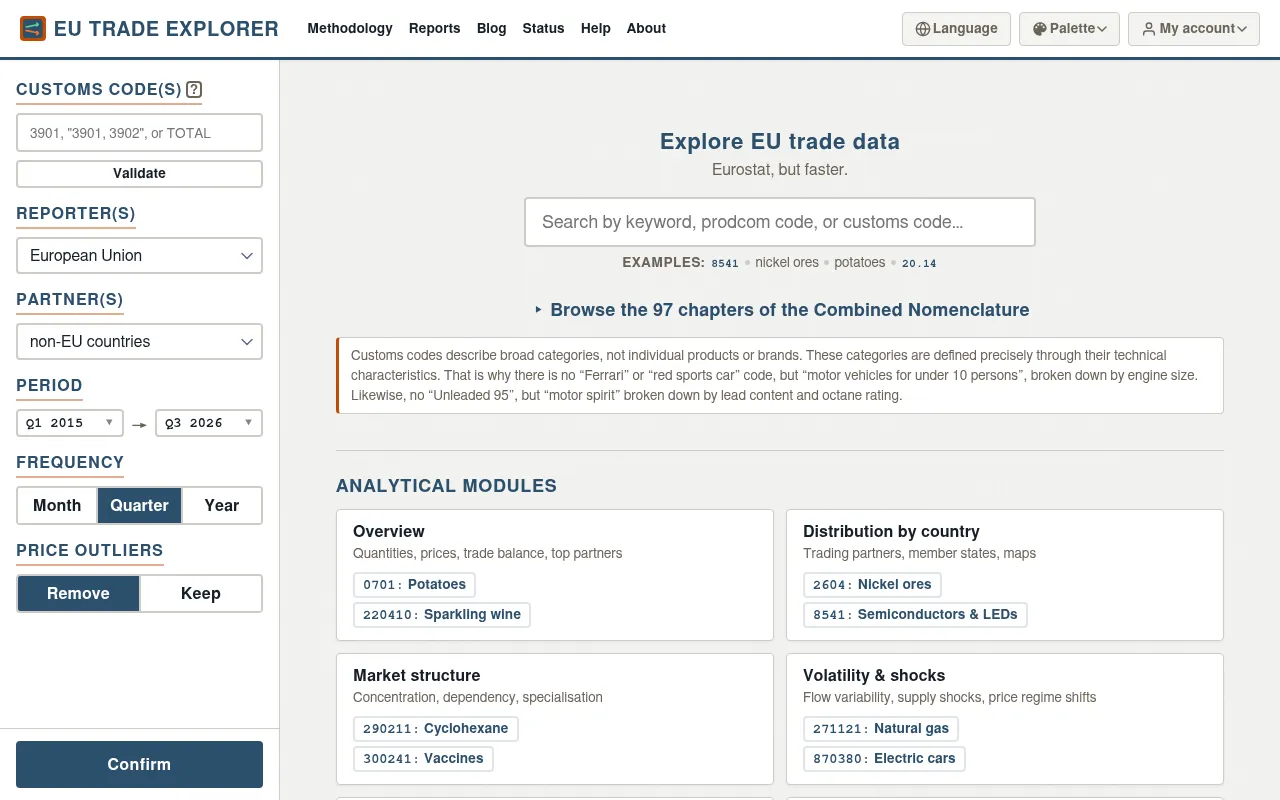Open the My account dropdown menu
The width and height of the screenshot is (1280, 800).
tap(1194, 29)
